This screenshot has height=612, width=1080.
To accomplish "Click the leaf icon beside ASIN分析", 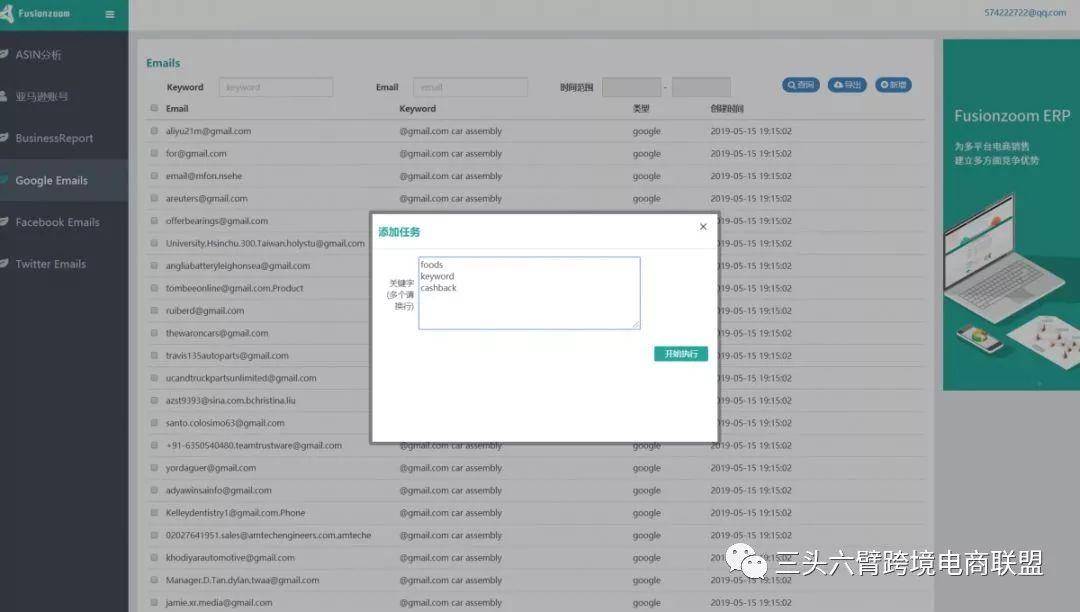I will pyautogui.click(x=4, y=54).
